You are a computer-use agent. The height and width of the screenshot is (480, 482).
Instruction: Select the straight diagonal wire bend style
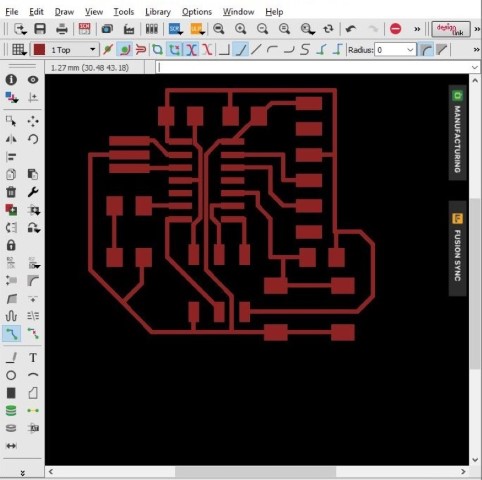[256, 50]
